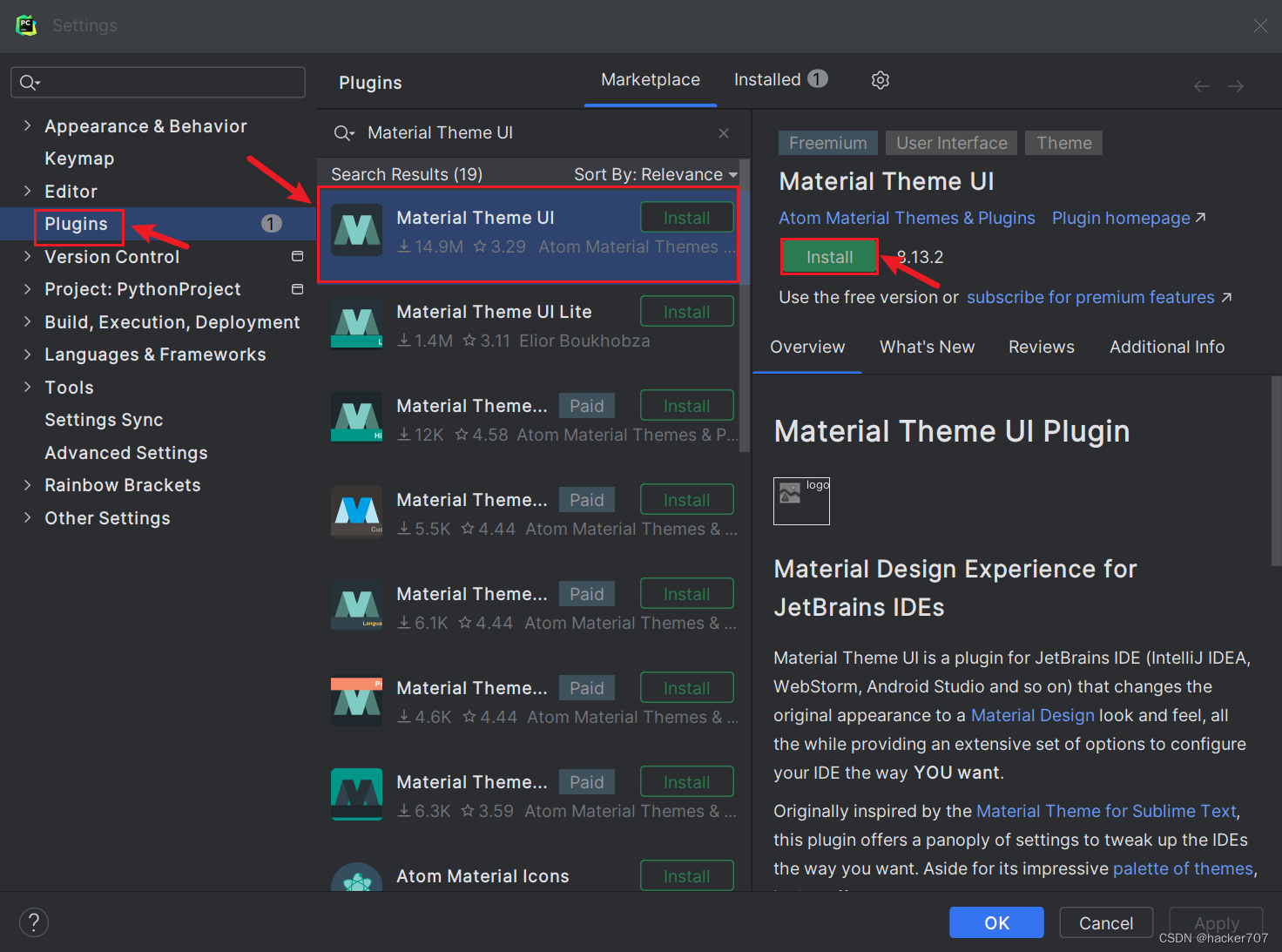1282x952 pixels.
Task: Expand the Editor settings node
Action: pos(27,192)
